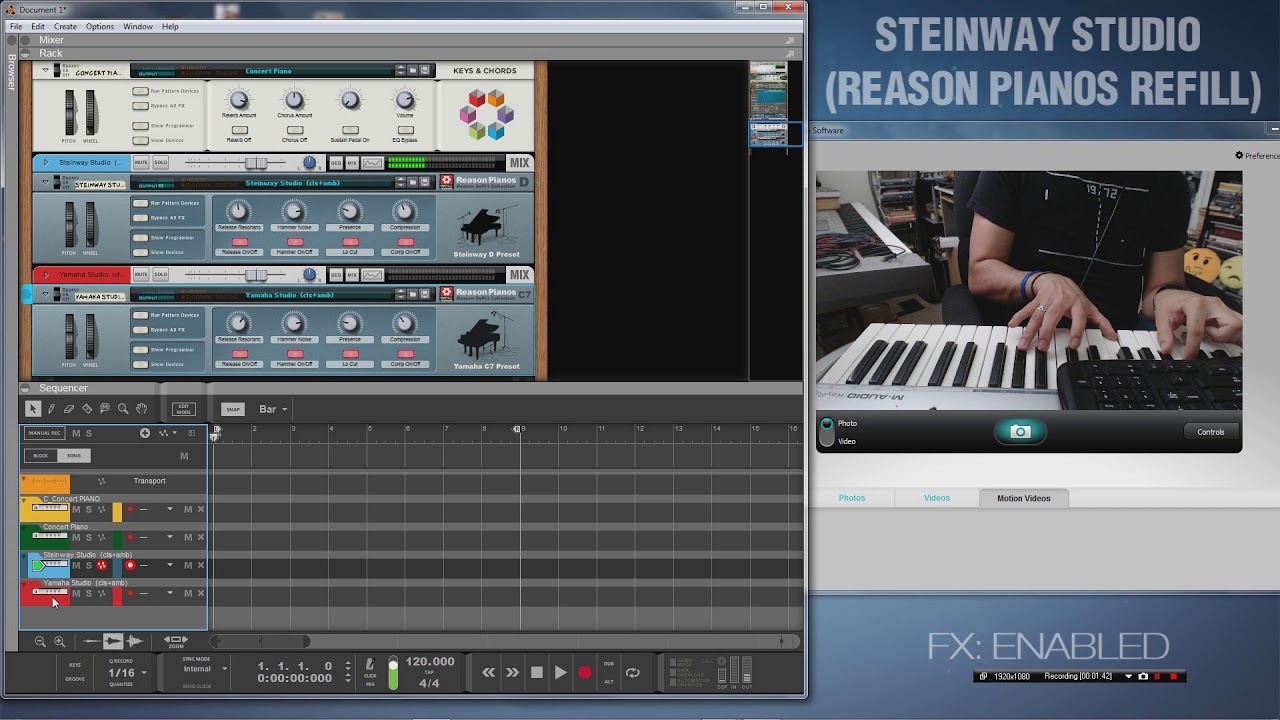Click the TAP tempo button
The height and width of the screenshot is (720, 1280).
pos(429,673)
